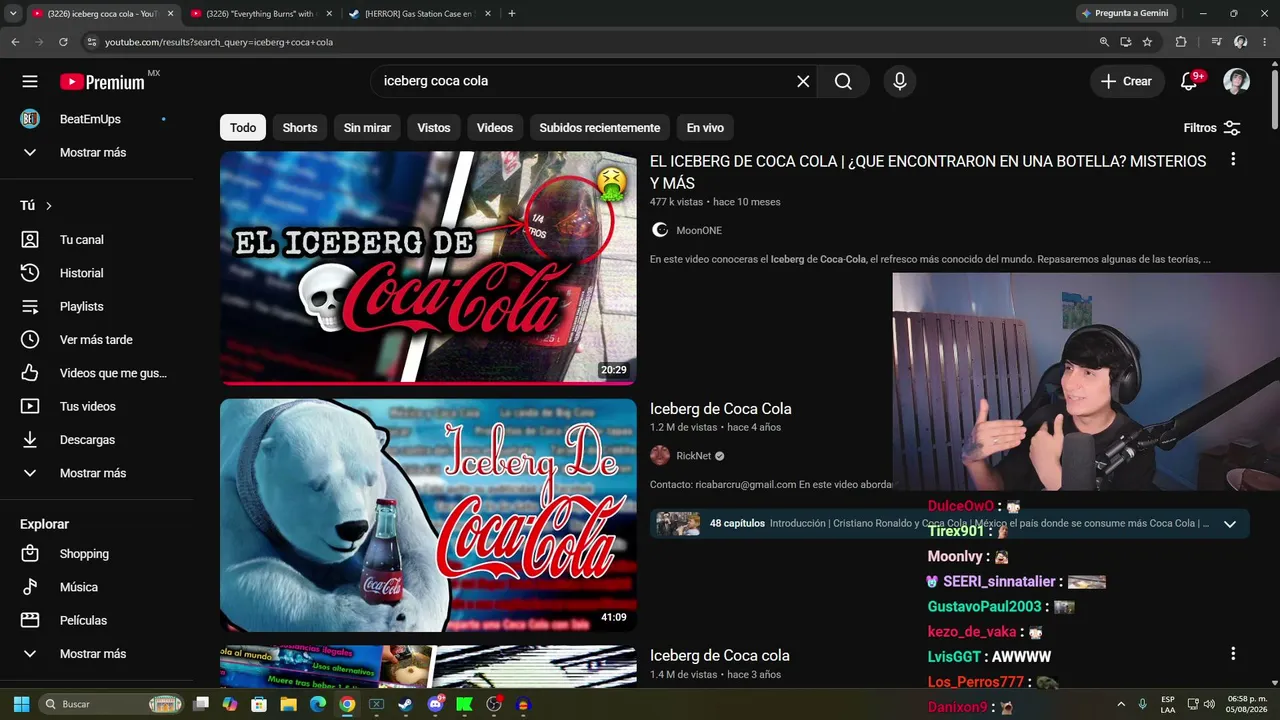Select the En vivo filter chip
Screen dimensions: 1280x720
[x=705, y=128]
